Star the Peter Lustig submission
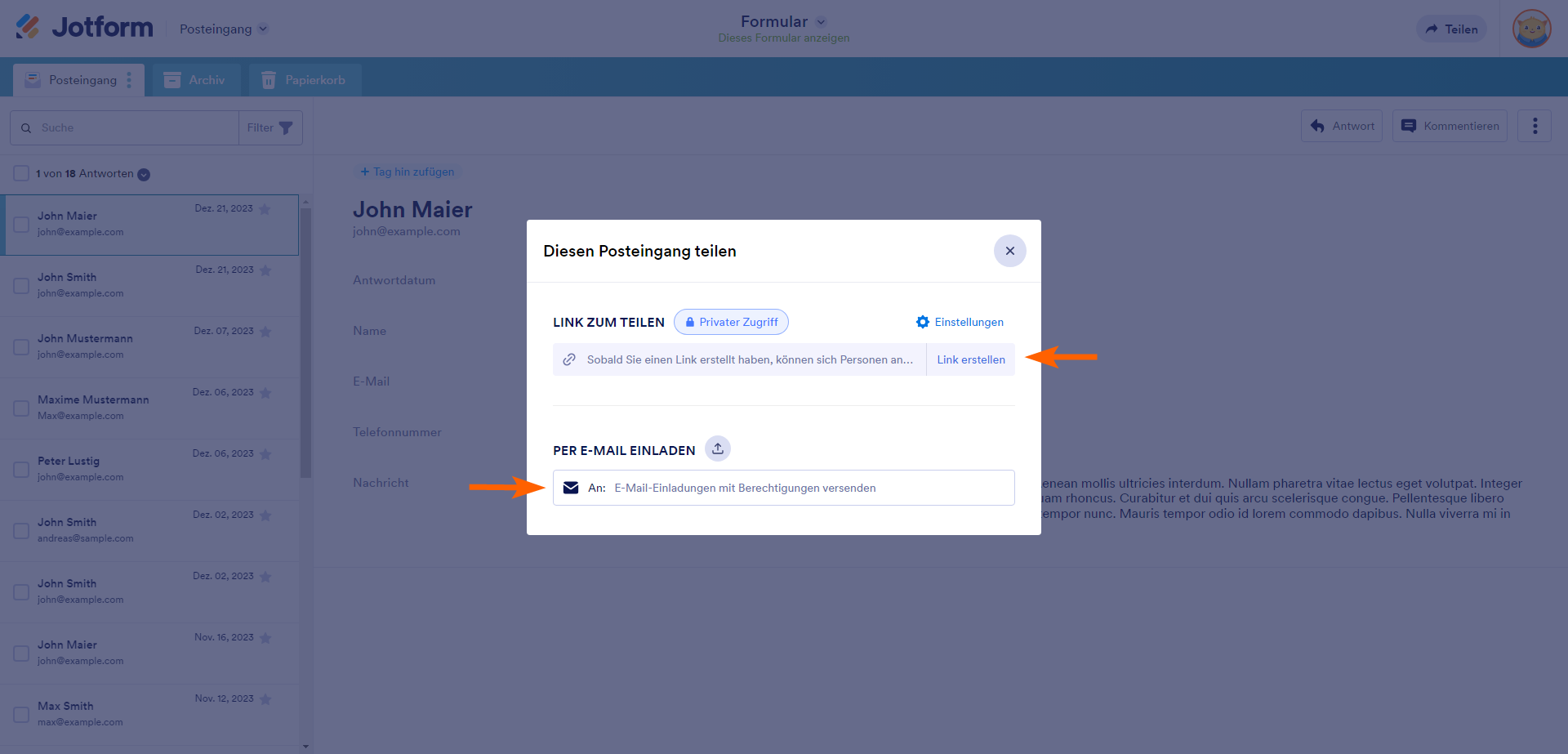The width and height of the screenshot is (1568, 754). (x=265, y=454)
